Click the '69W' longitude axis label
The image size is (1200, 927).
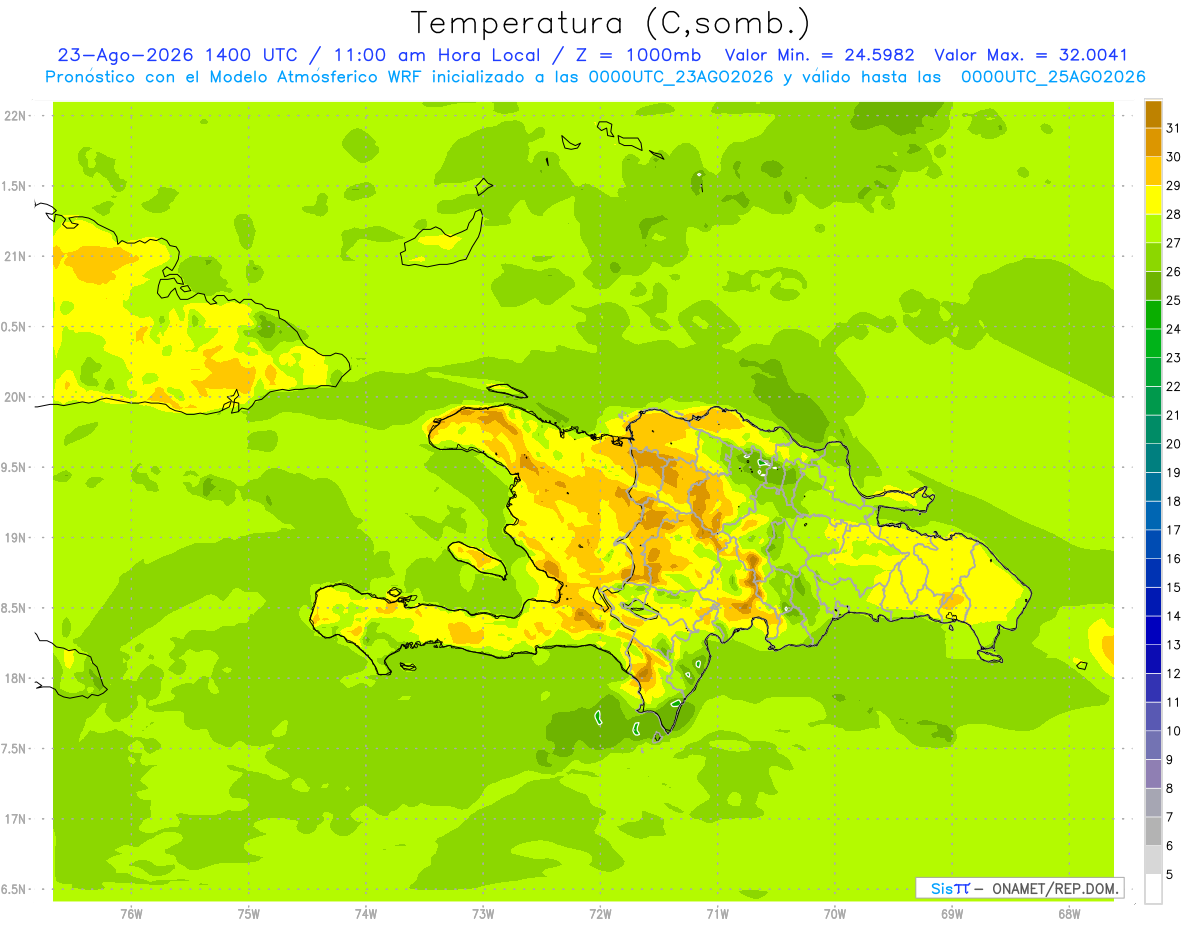[x=952, y=914]
